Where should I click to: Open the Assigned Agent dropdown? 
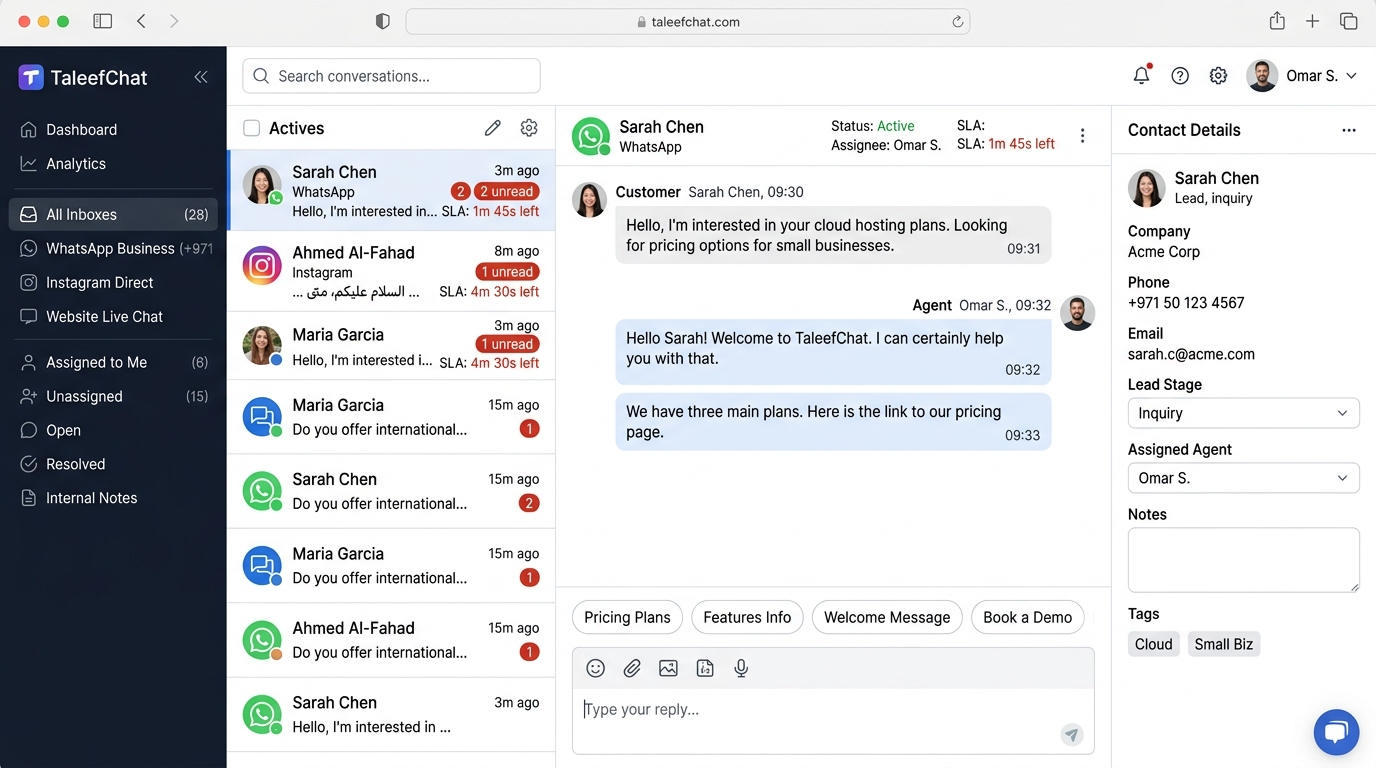click(1243, 478)
